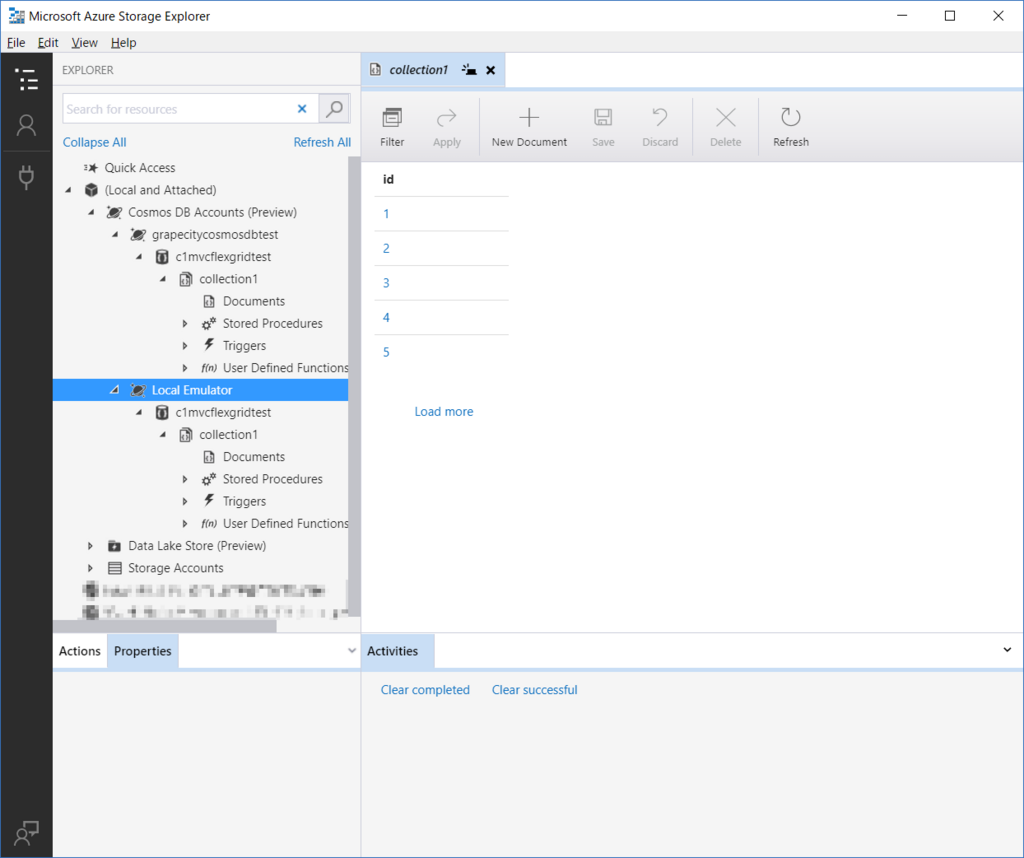Click the Microsoft Azure Storage Explorer app icon
1024x858 pixels.
point(16,16)
